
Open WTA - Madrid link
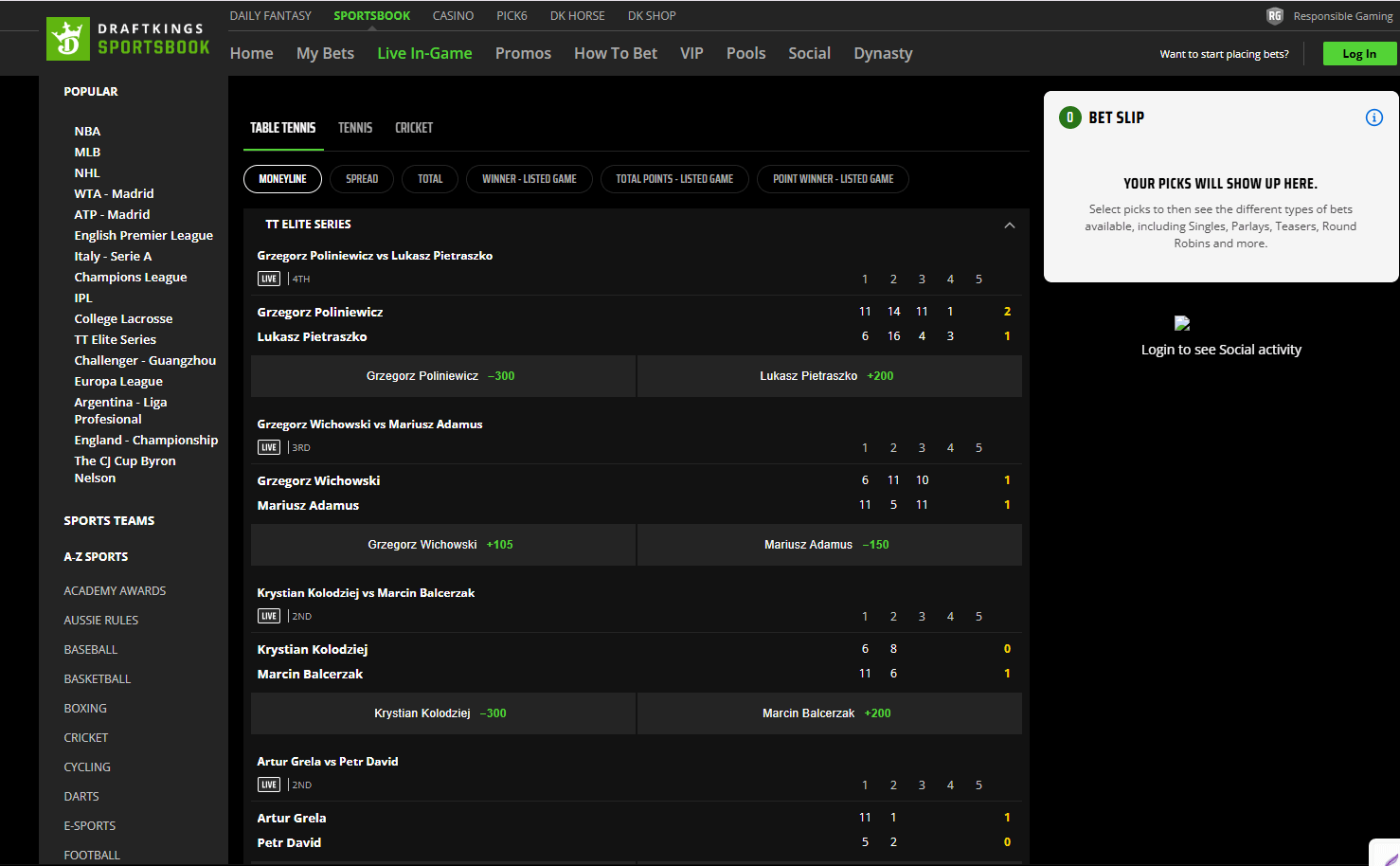tap(114, 194)
